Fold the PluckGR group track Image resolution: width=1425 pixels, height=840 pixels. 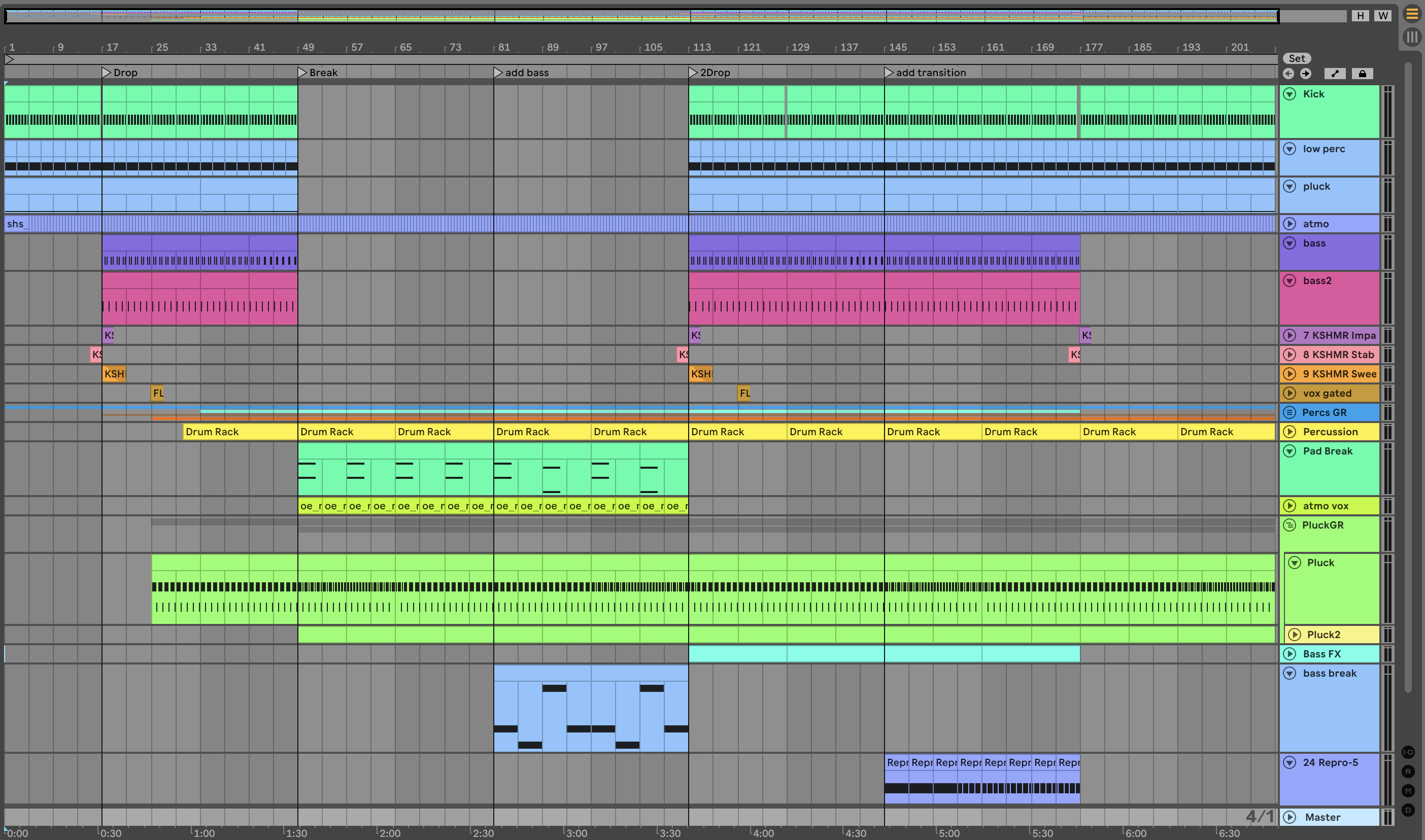click(x=1289, y=526)
